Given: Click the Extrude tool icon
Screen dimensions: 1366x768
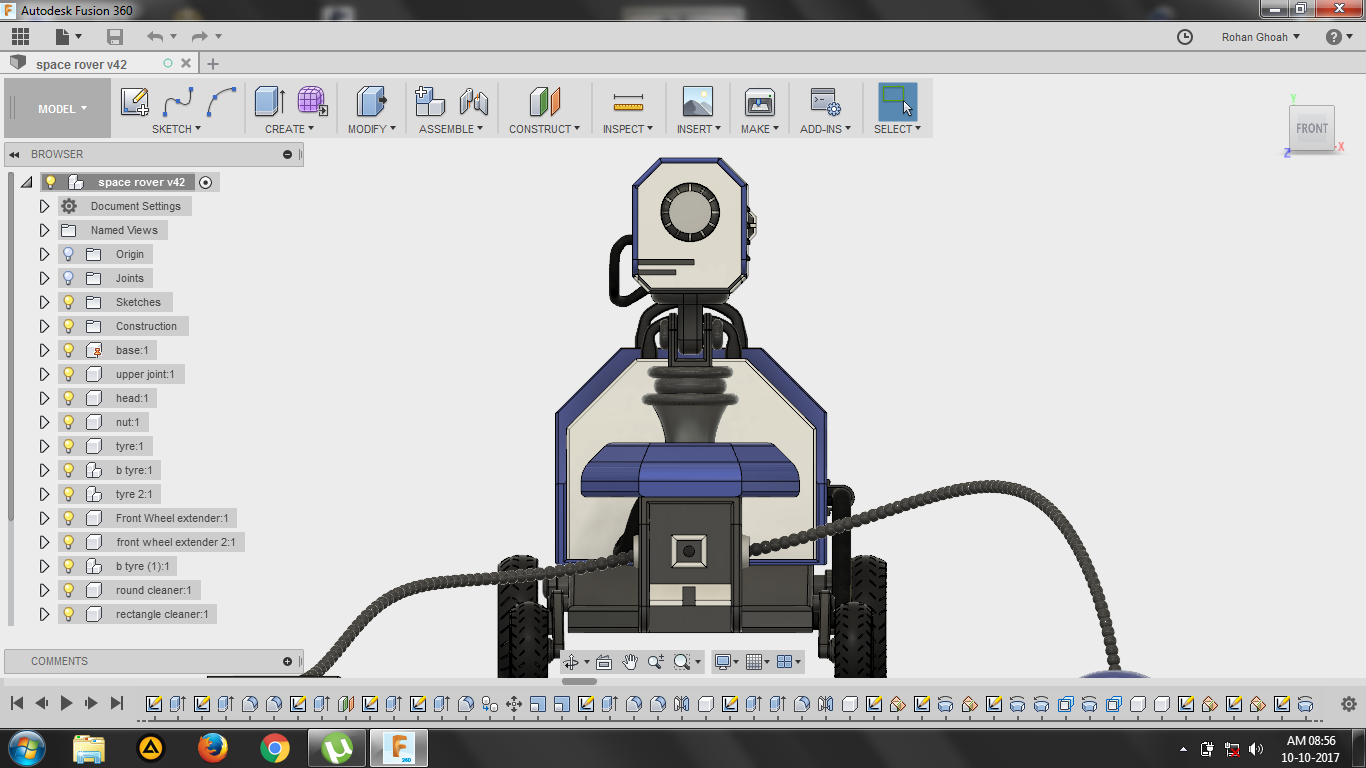Looking at the screenshot, I should [x=269, y=102].
